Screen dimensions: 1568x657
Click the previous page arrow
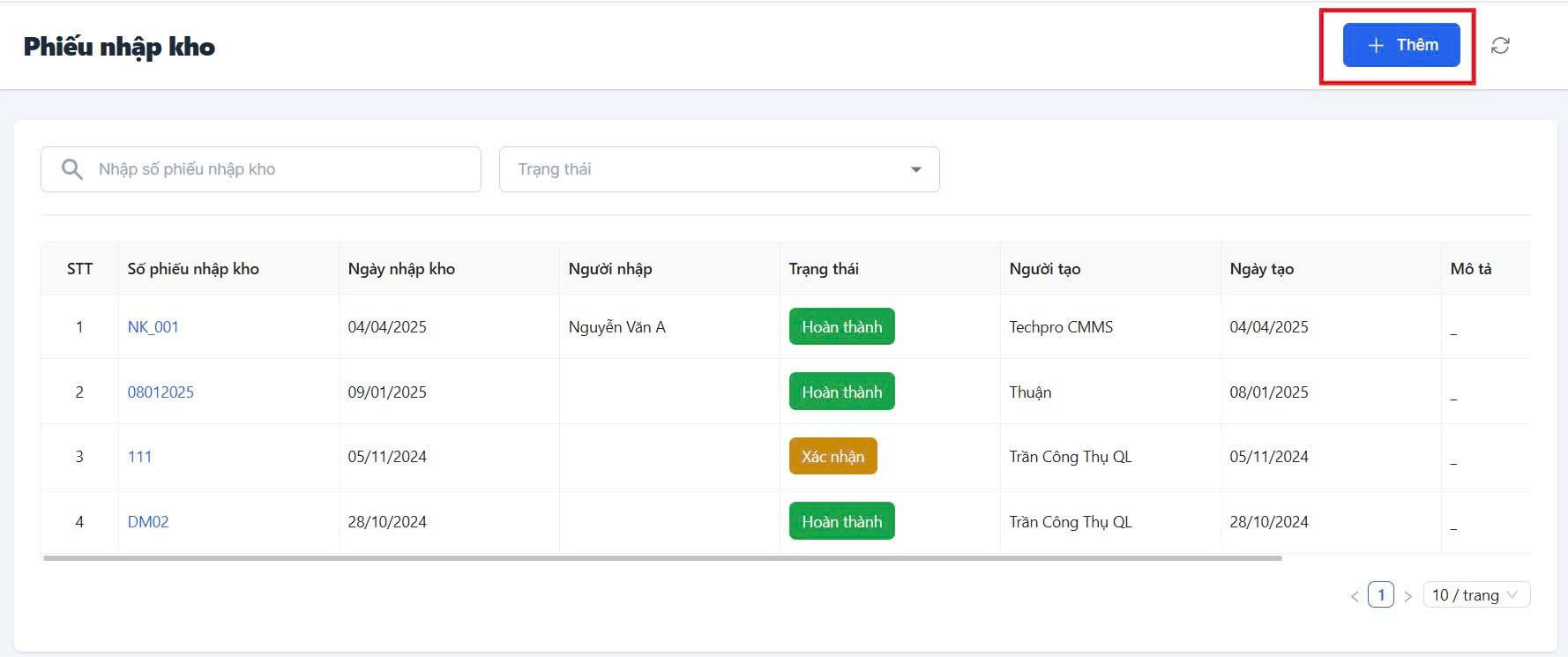tap(1354, 596)
